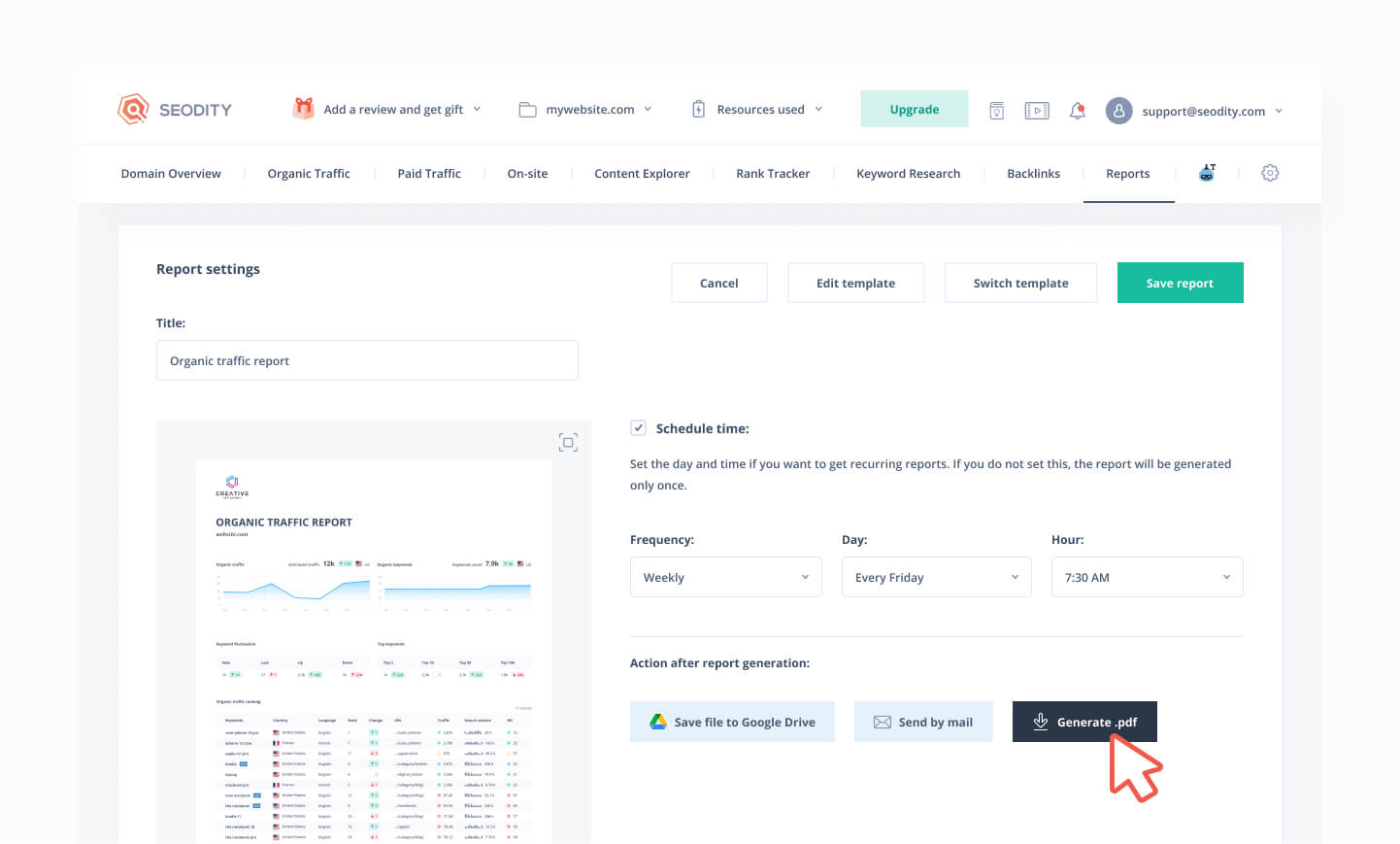The image size is (1400, 844).
Task: Click the Edit template button
Action: [855, 283]
